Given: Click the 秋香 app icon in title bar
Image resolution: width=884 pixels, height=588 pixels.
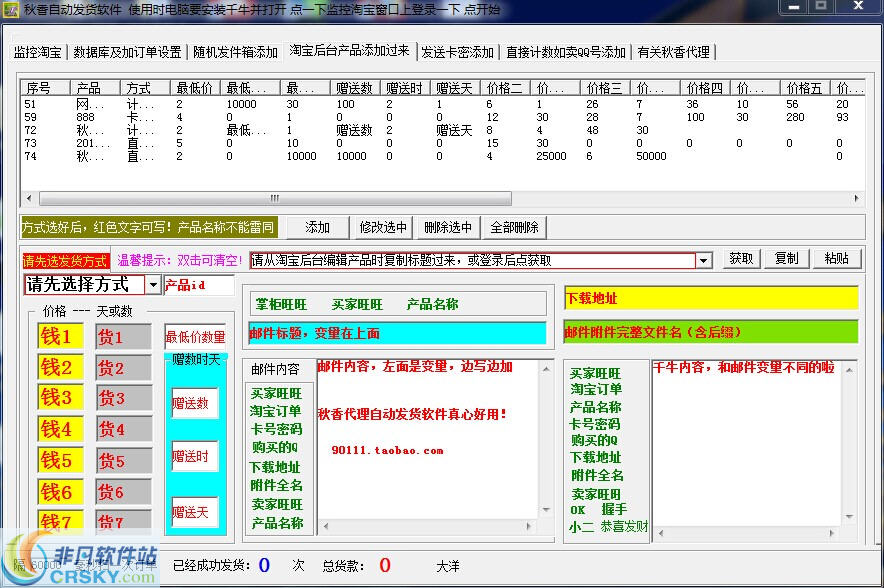Looking at the screenshot, I should (x=11, y=9).
